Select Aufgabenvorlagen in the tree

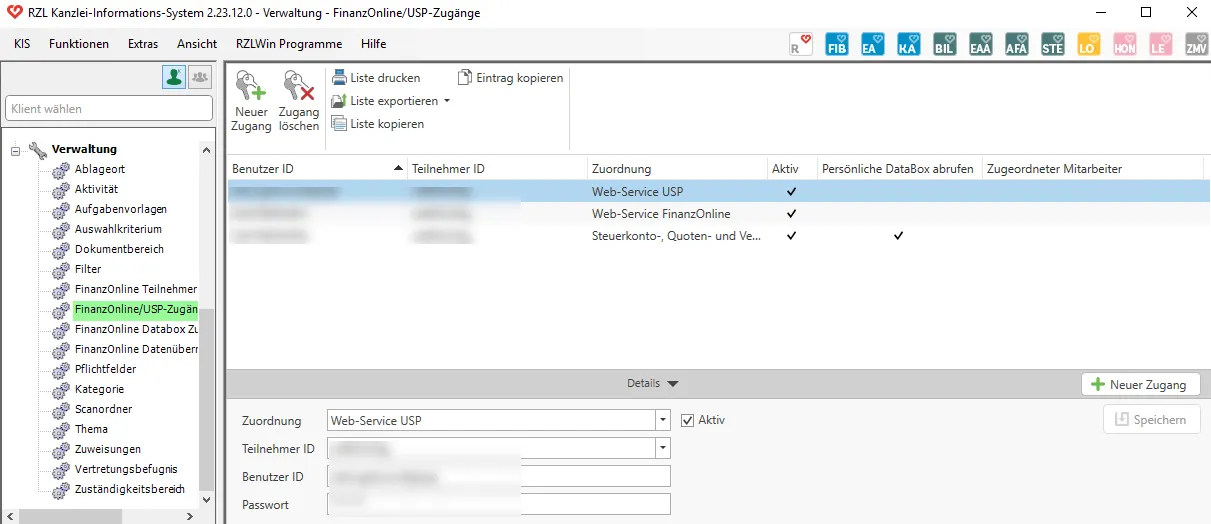121,209
